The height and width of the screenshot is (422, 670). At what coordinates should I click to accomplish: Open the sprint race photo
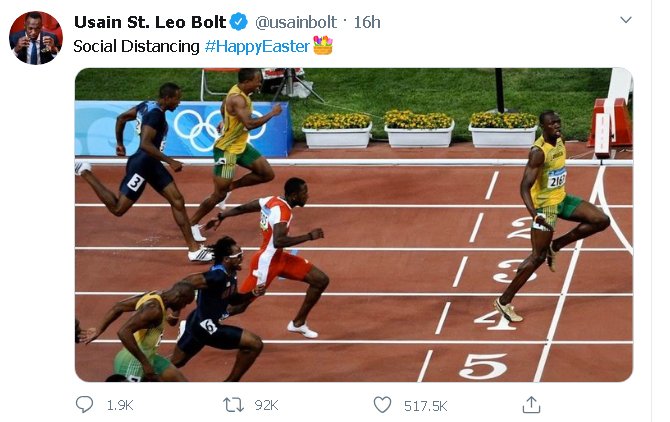click(353, 225)
